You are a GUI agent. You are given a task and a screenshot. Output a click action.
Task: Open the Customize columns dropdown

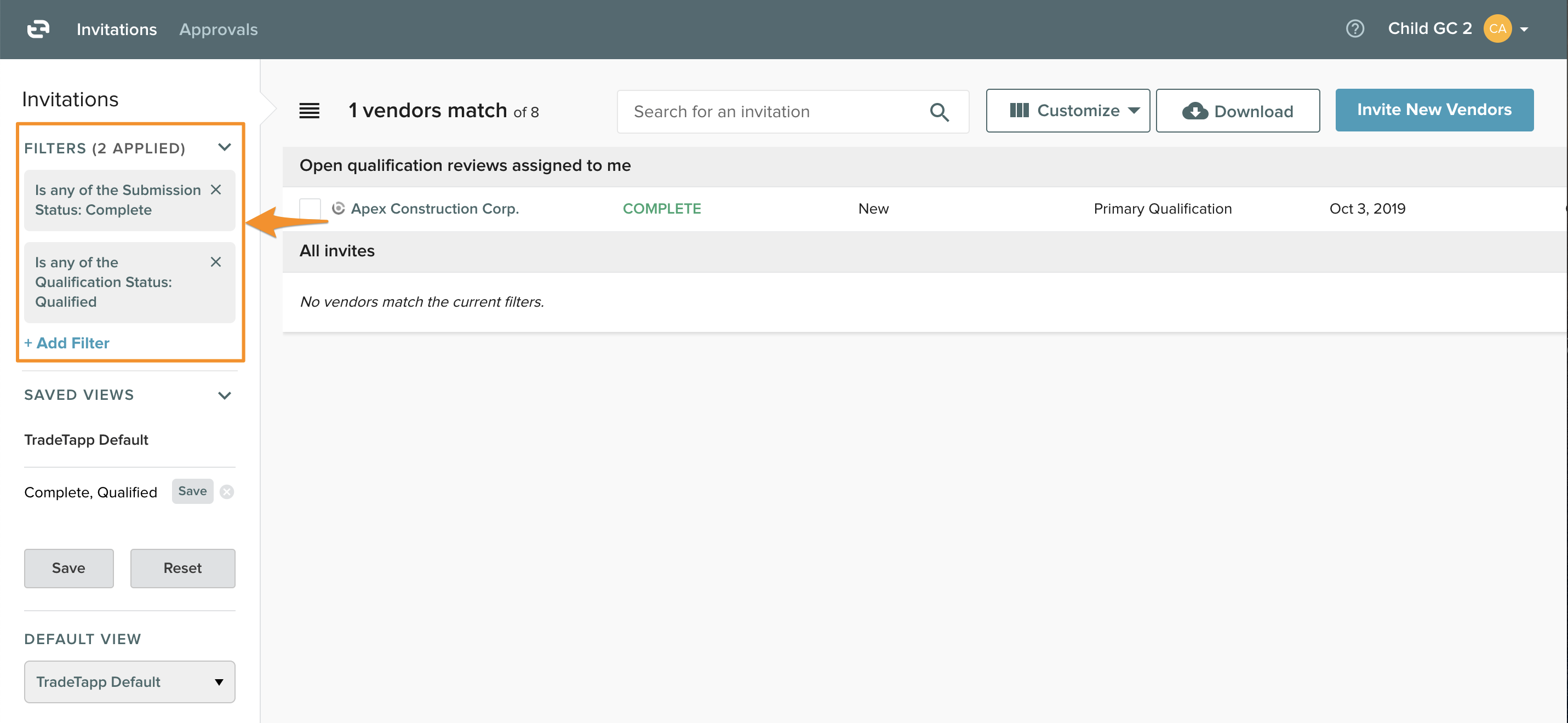click(1068, 111)
